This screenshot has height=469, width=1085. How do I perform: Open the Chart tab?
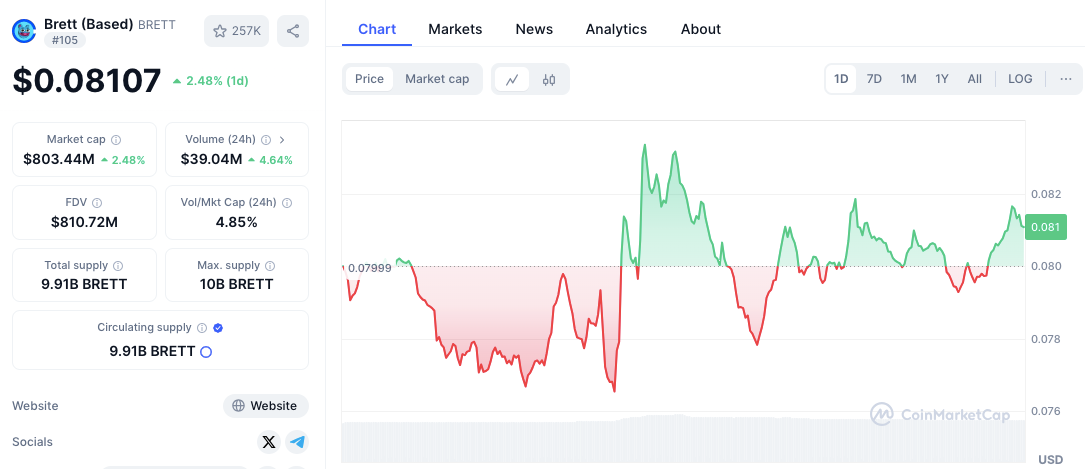(377, 29)
